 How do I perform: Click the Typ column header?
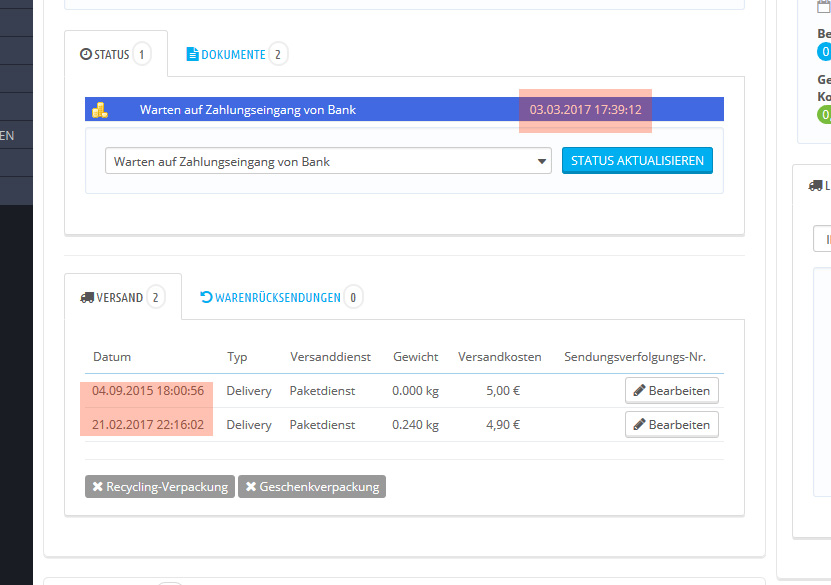(x=237, y=357)
